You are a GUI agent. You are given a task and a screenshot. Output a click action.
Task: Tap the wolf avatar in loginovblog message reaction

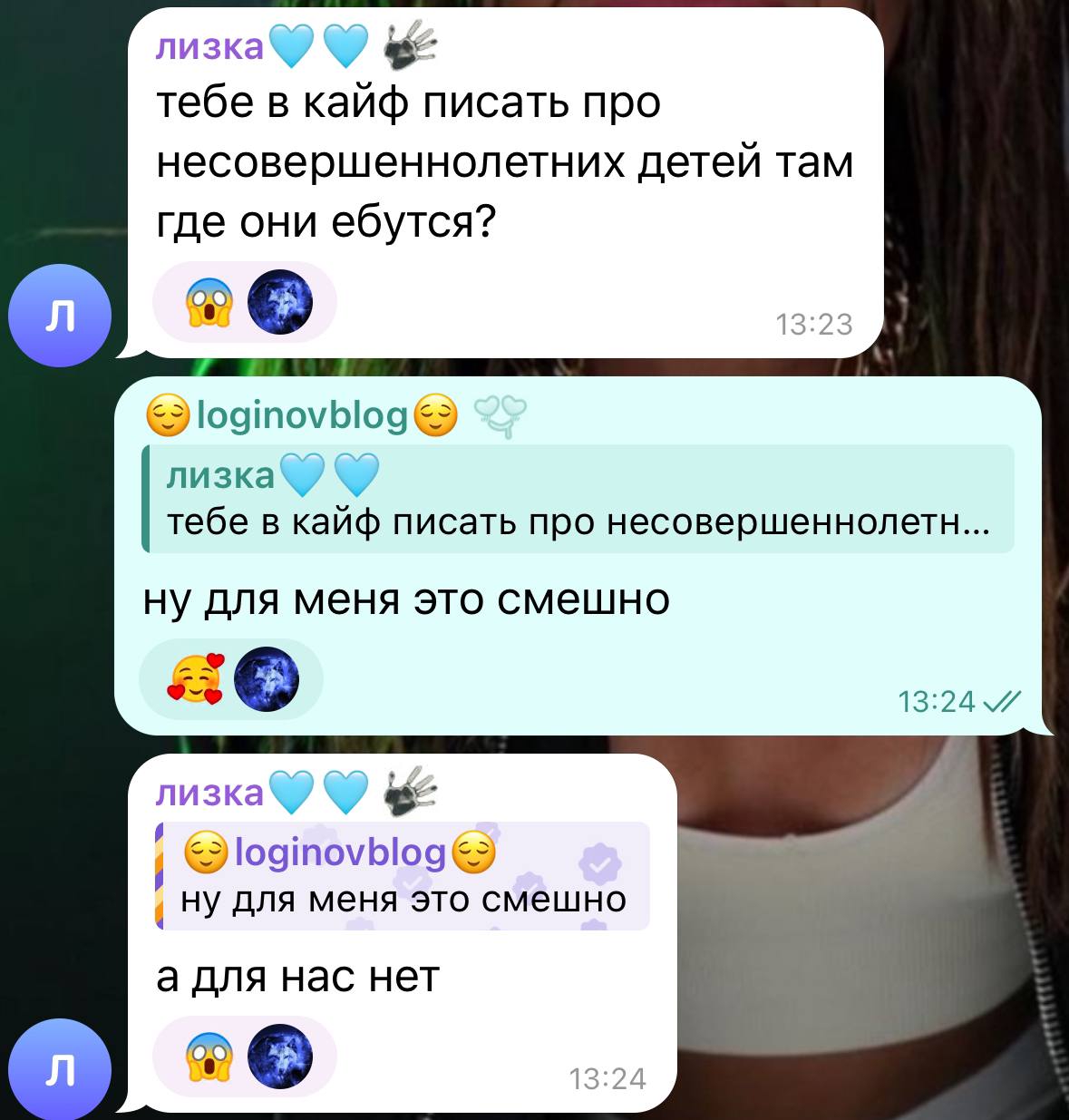click(x=267, y=679)
